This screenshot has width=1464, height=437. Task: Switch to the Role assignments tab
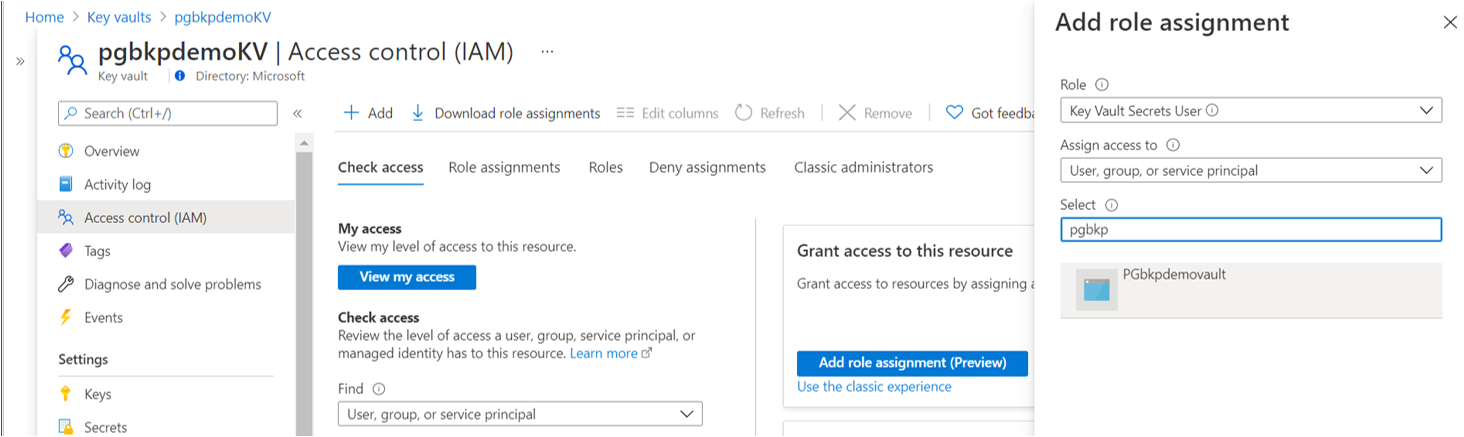pos(504,167)
